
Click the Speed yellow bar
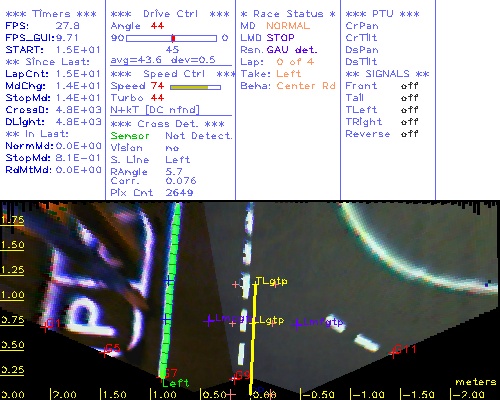tap(195, 87)
